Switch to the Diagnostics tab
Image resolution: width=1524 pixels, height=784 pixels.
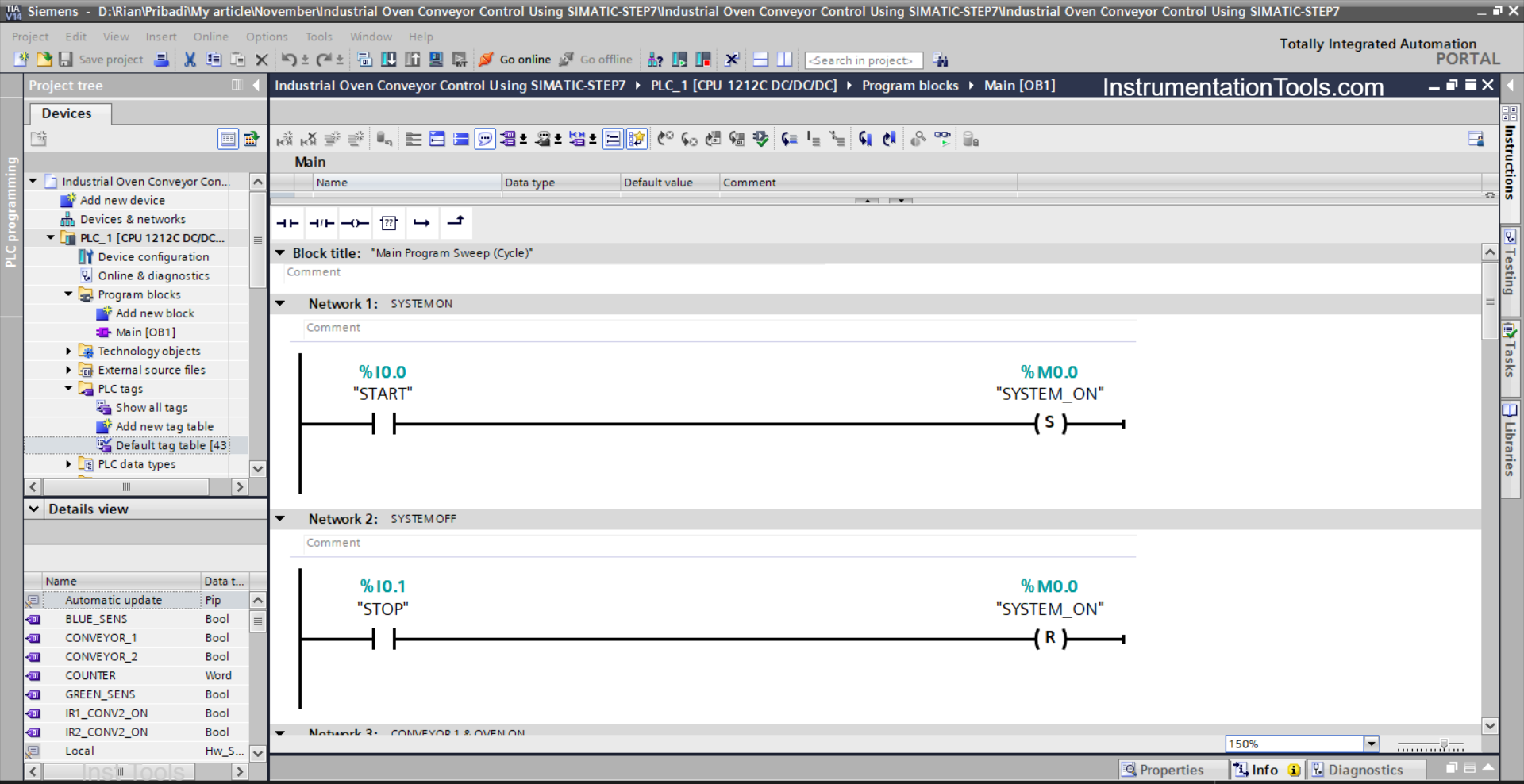pos(1364,770)
